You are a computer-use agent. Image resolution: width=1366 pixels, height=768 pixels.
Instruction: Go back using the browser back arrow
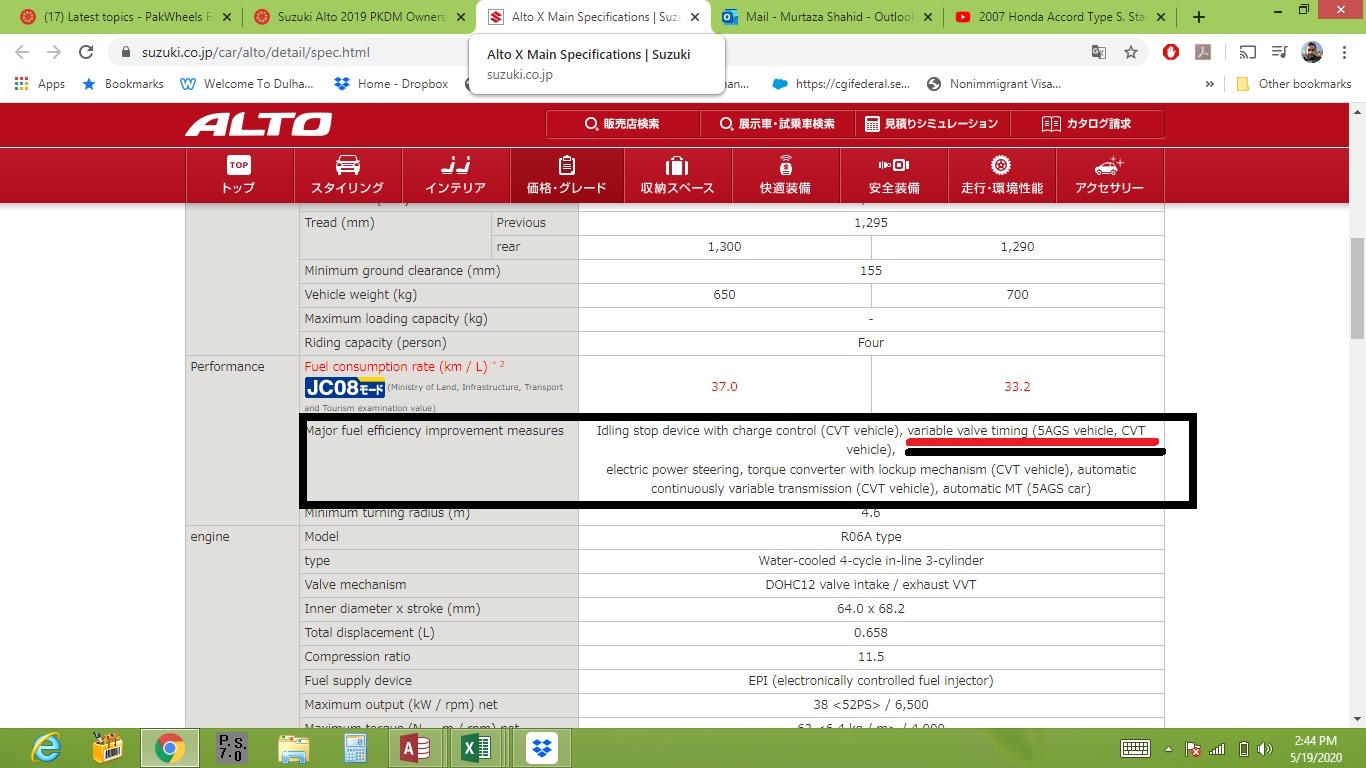pyautogui.click(x=22, y=52)
